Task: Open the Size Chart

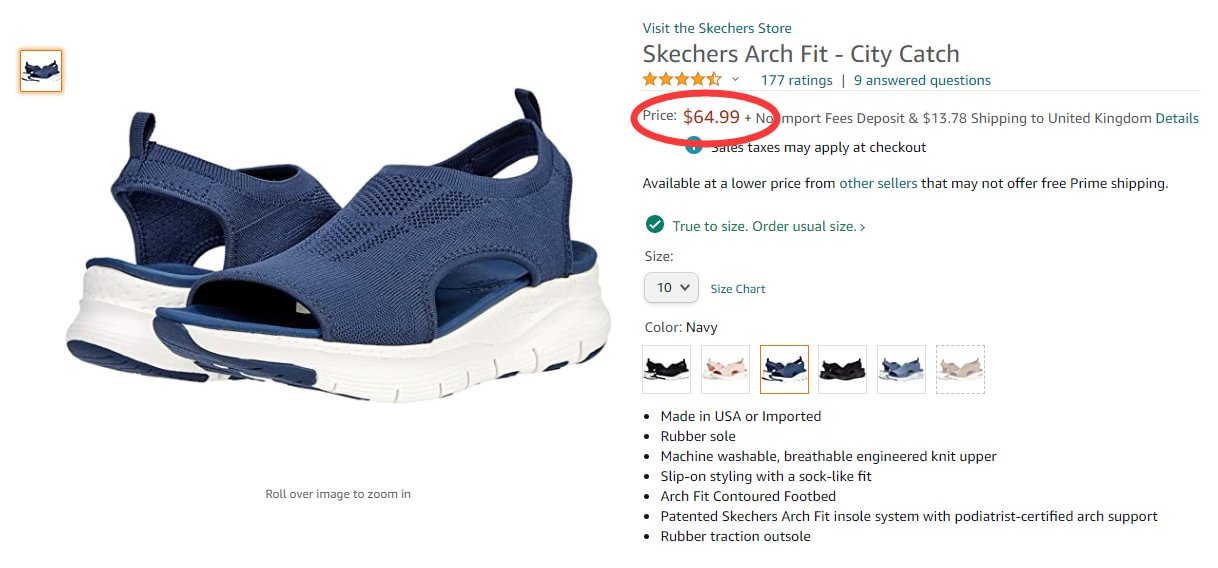Action: coord(738,289)
